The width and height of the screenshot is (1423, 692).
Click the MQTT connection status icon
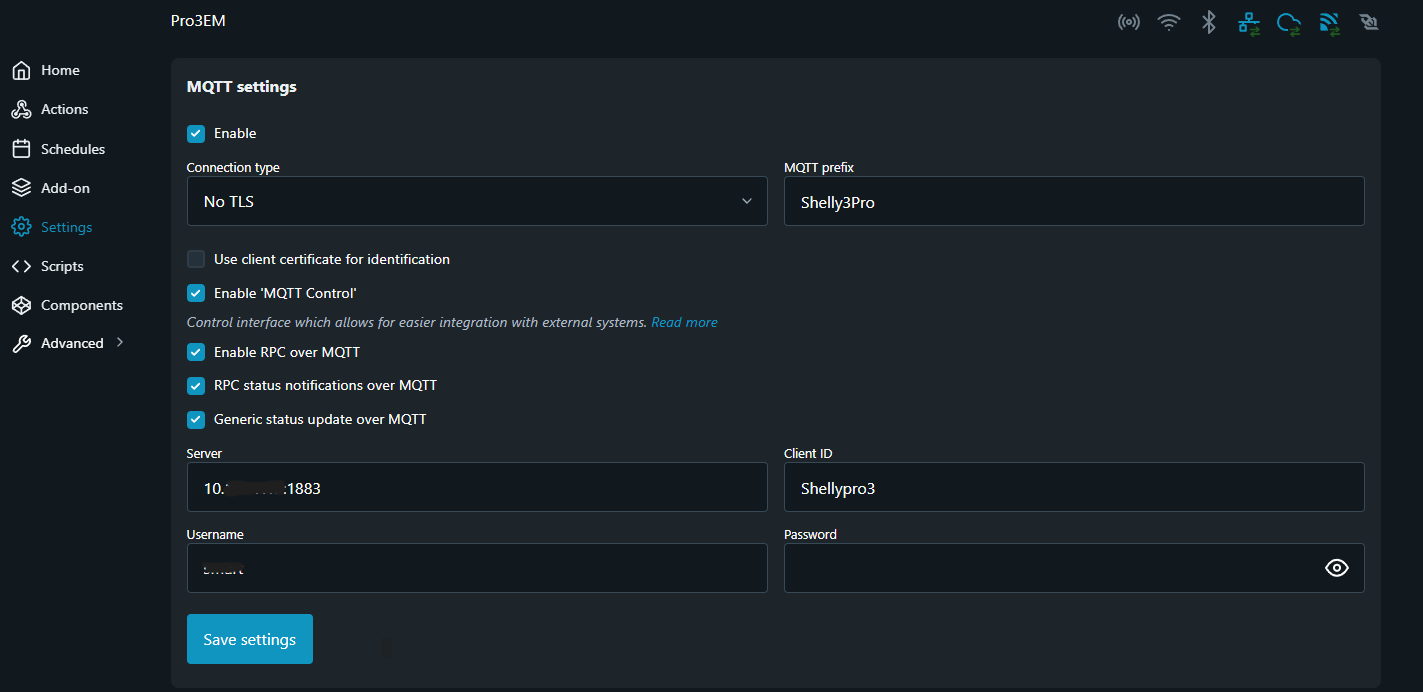(x=1329, y=22)
